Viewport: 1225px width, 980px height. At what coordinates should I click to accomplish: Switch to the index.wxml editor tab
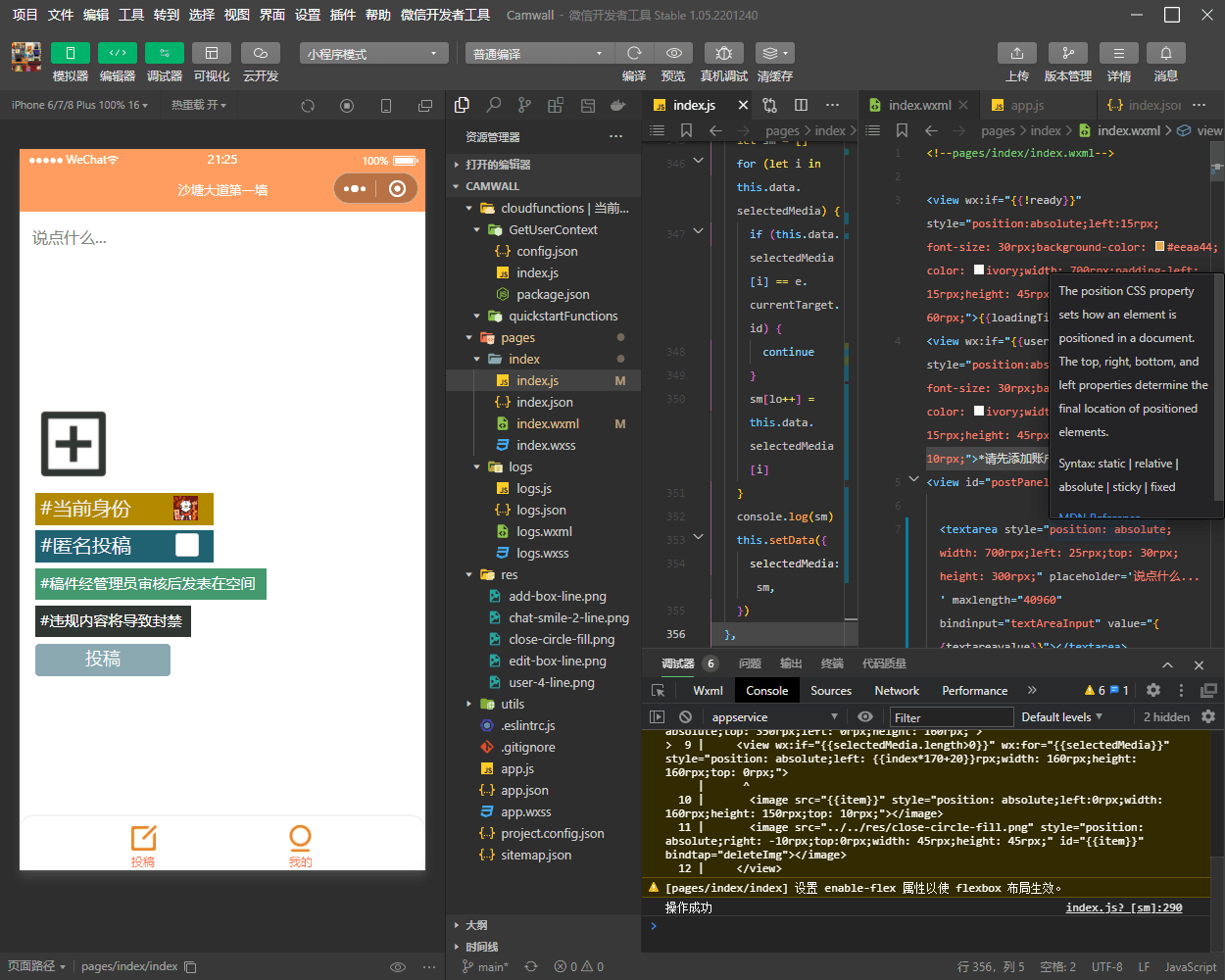pos(918,105)
